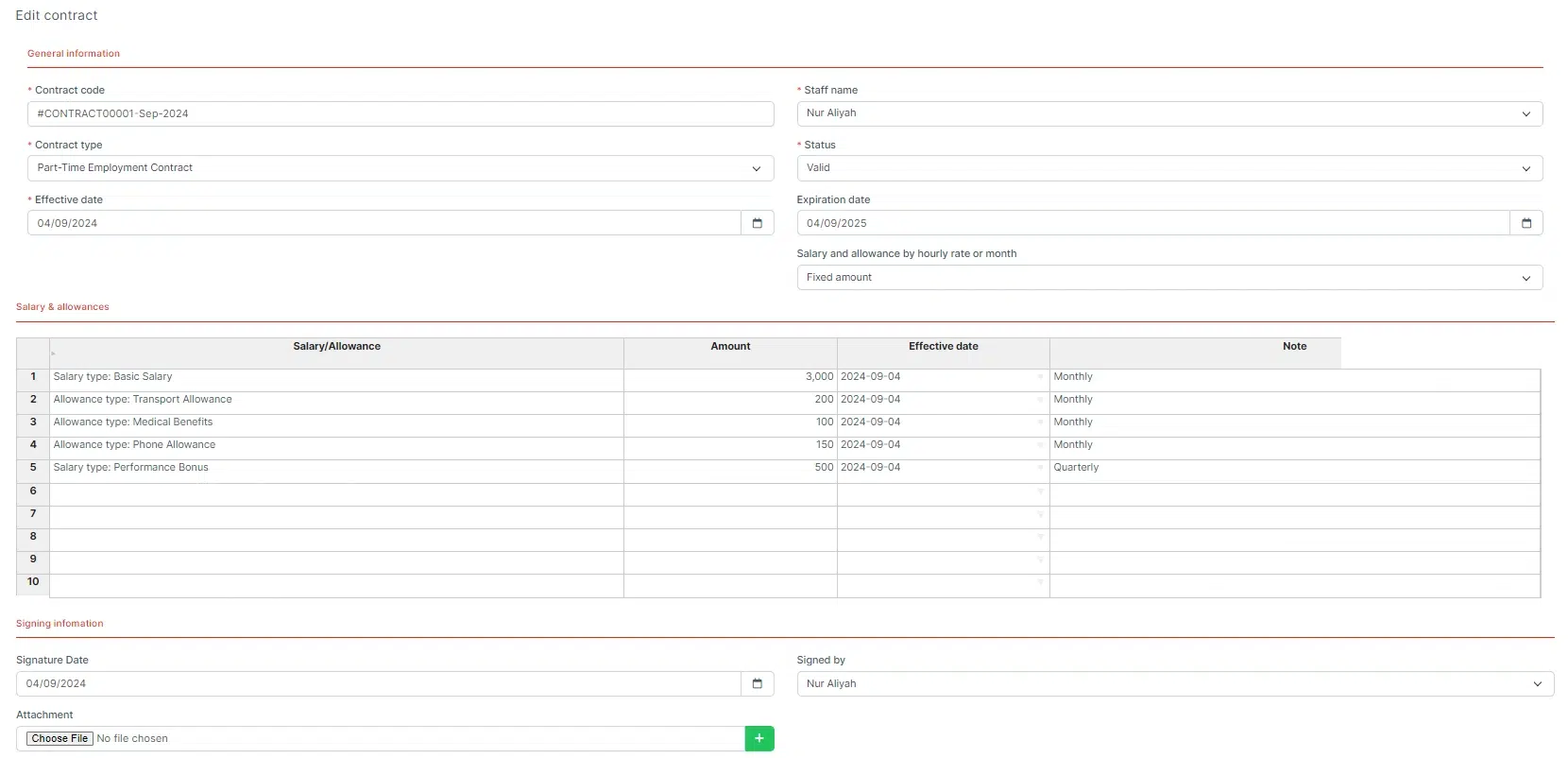The height and width of the screenshot is (758, 1568).
Task: Open the Effective date calendar picker
Action: (757, 223)
